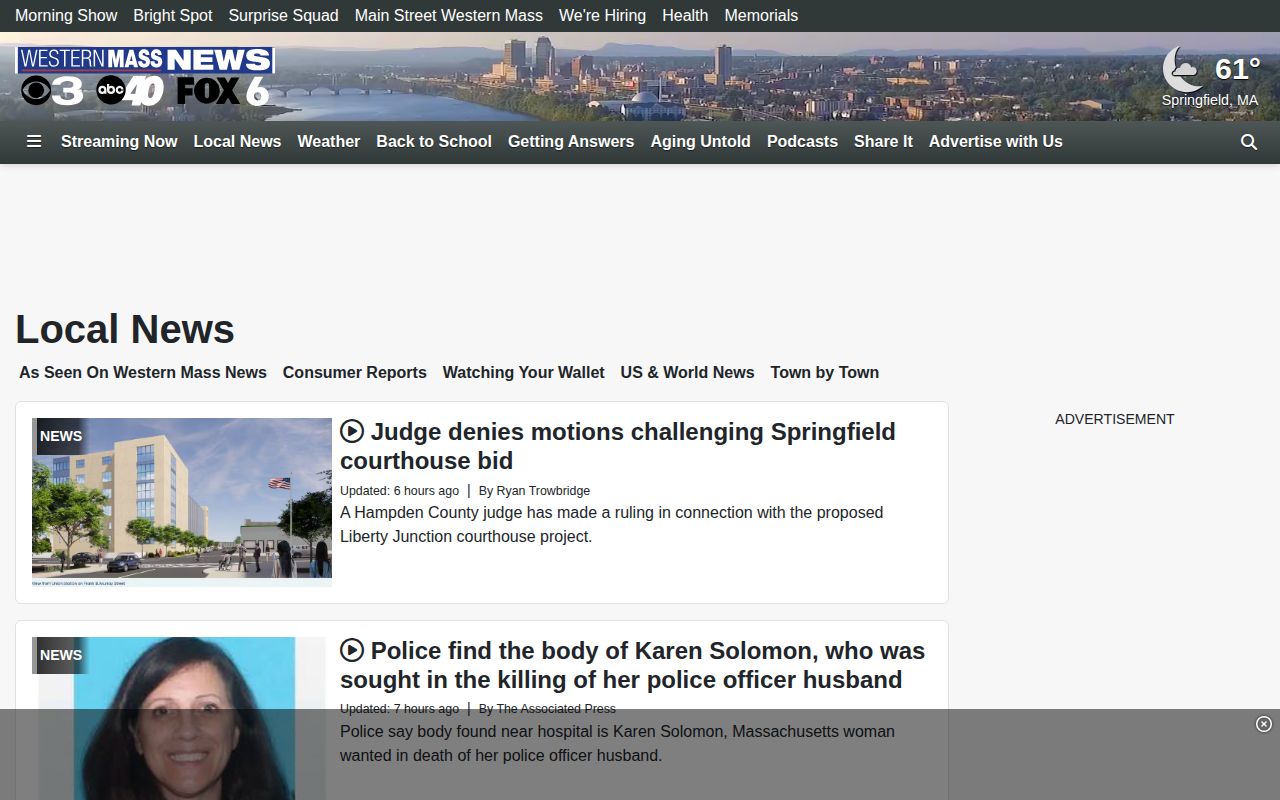
Task: Click Share It in navigation
Action: pyautogui.click(x=883, y=142)
